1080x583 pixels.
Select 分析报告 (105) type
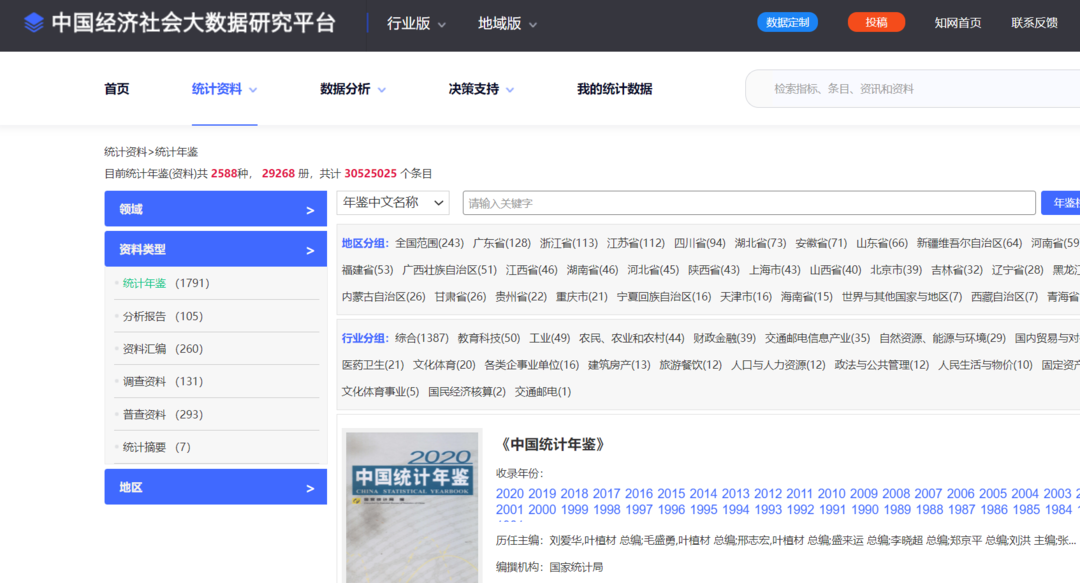coord(163,316)
